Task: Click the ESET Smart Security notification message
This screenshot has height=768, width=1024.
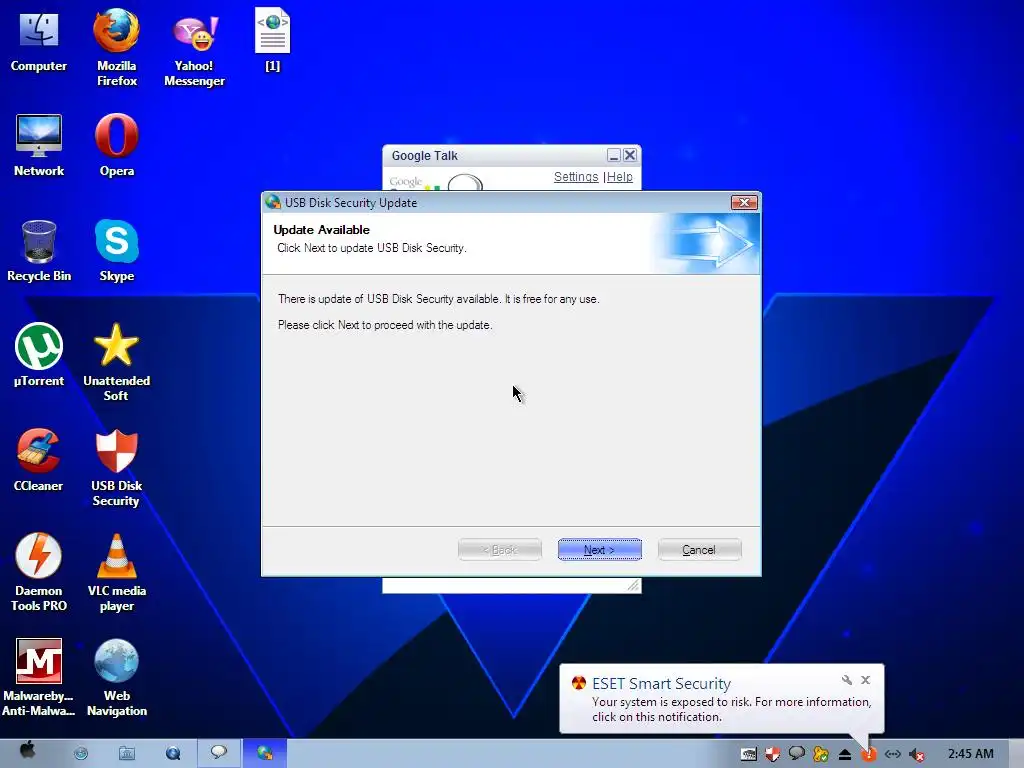Action: (x=731, y=709)
